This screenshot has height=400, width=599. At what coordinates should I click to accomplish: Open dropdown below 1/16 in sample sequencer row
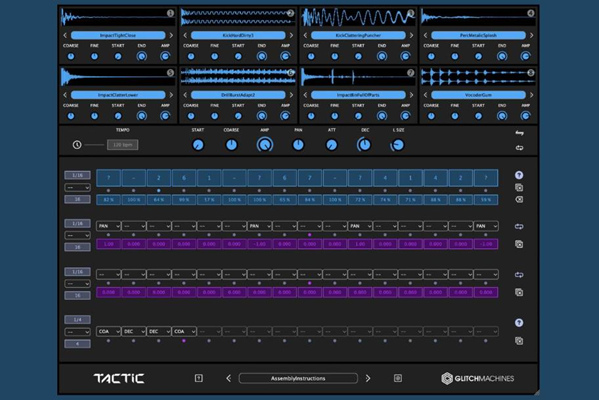(x=77, y=188)
